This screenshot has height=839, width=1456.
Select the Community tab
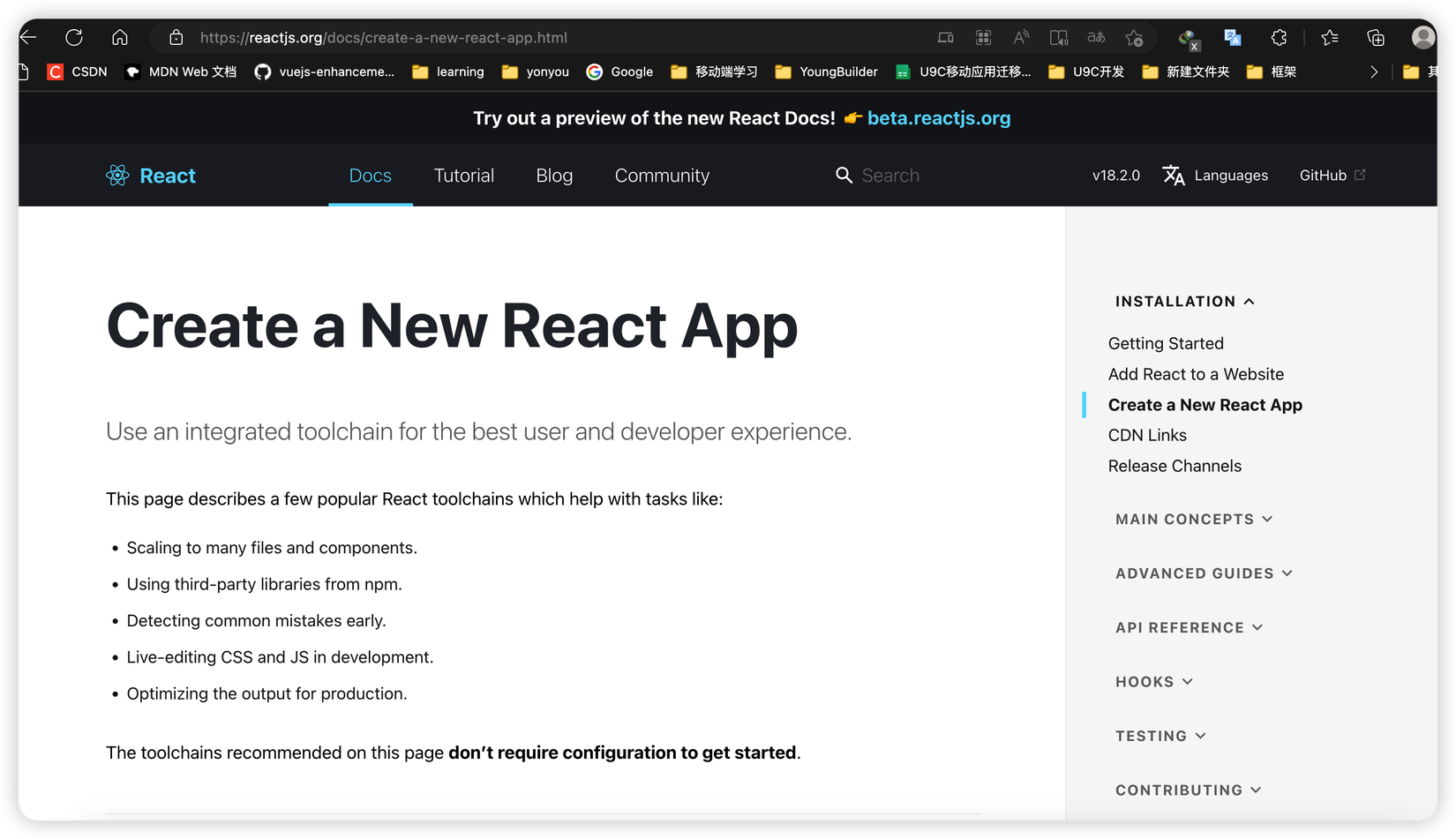tap(662, 176)
